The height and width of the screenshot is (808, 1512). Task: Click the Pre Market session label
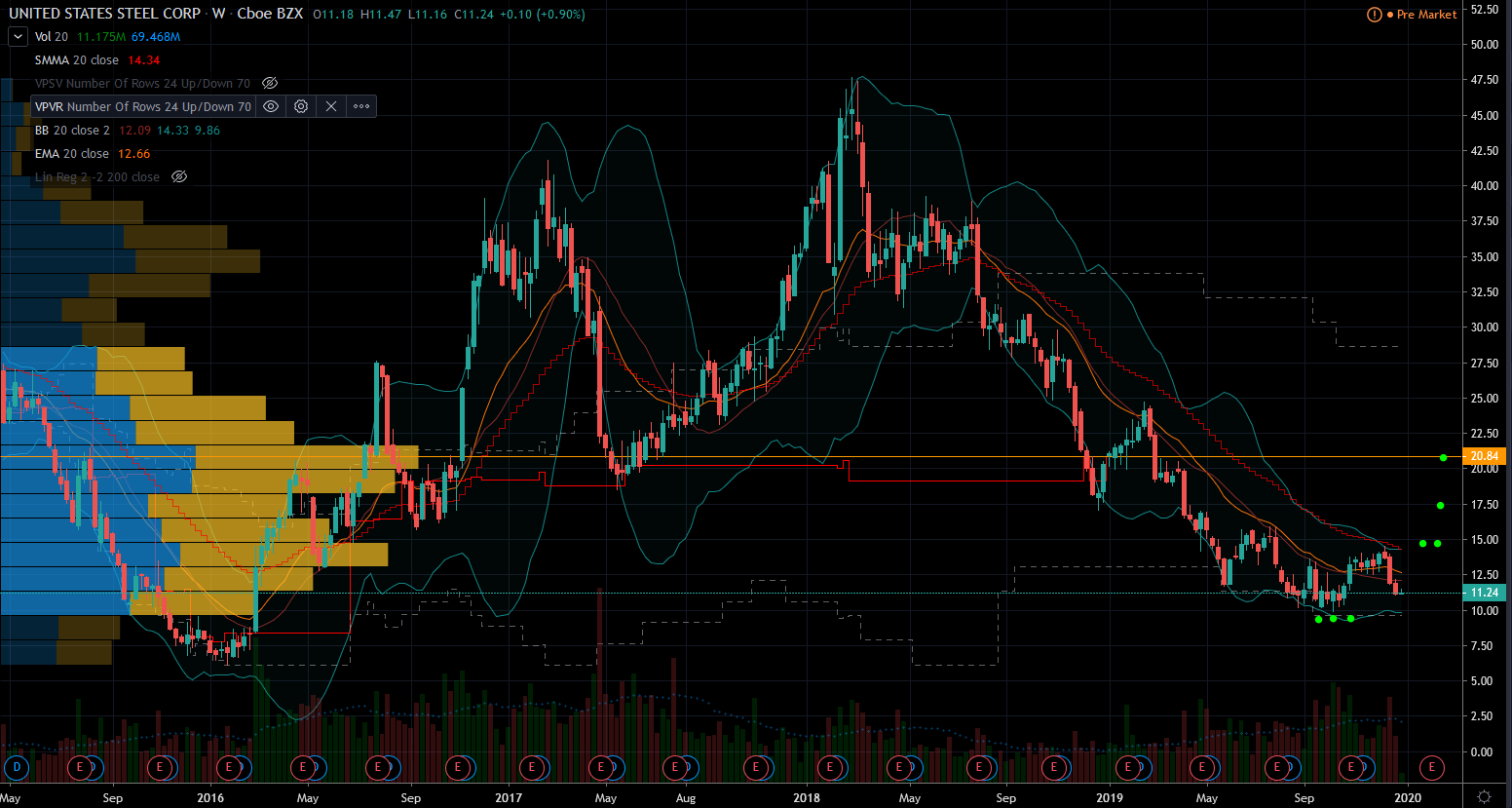(x=1427, y=15)
